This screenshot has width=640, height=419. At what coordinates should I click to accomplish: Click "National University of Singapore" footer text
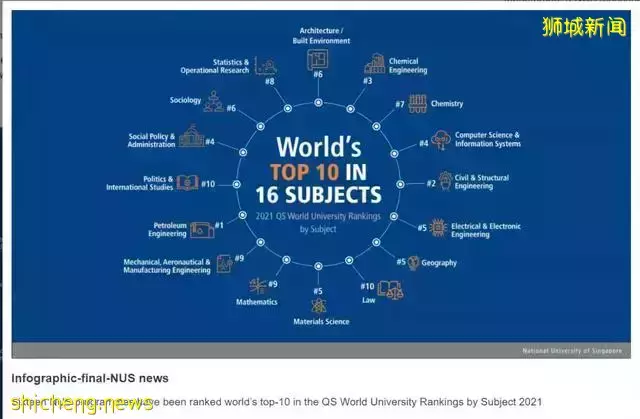click(x=572, y=351)
